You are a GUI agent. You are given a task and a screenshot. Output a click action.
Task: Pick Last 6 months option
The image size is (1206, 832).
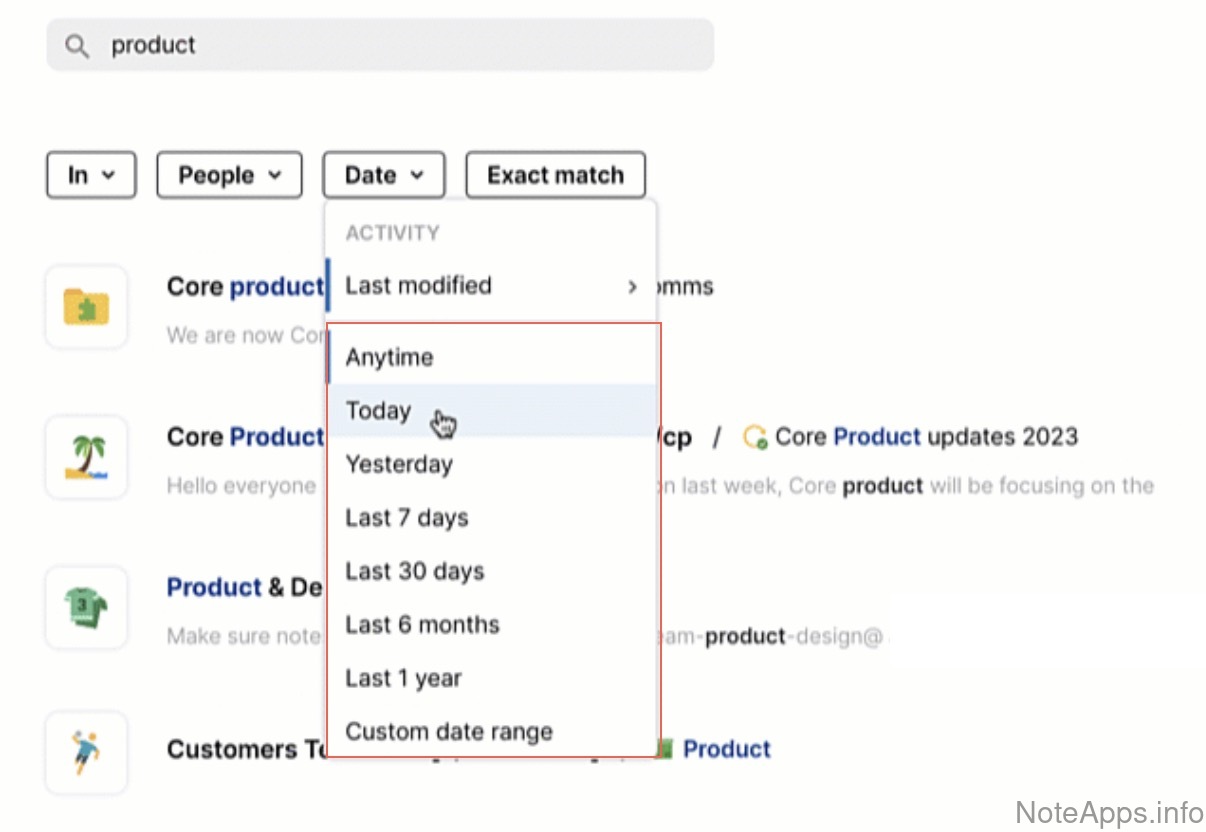(x=422, y=625)
